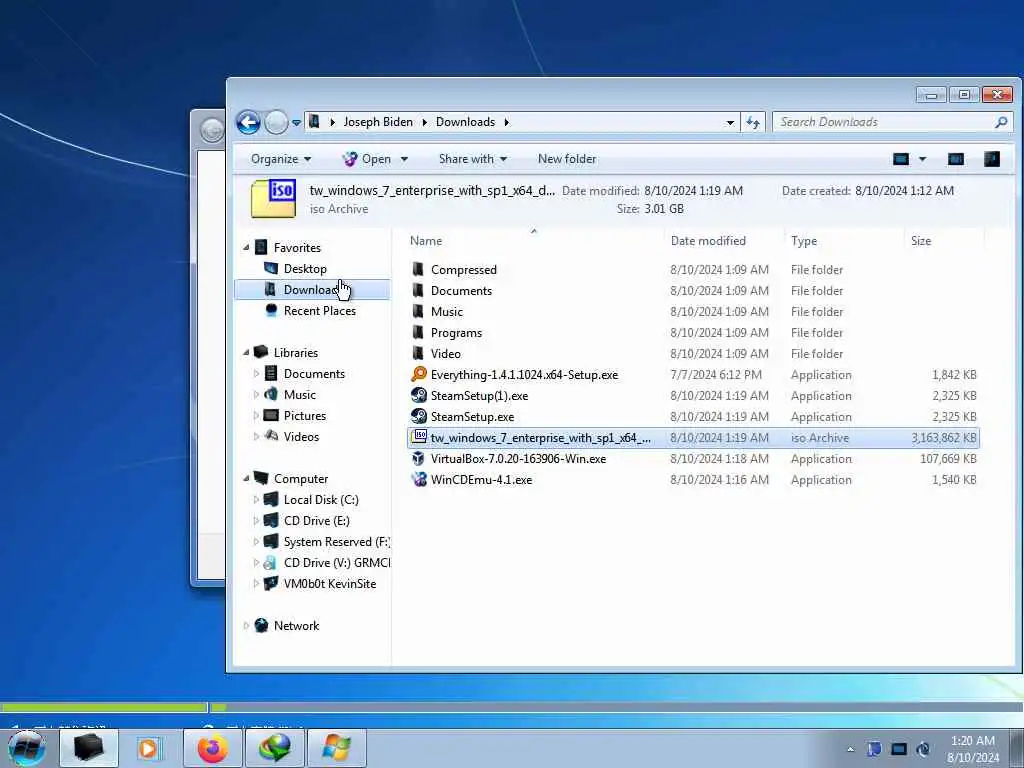
Task: Click the Open toolbar button
Action: (x=367, y=159)
